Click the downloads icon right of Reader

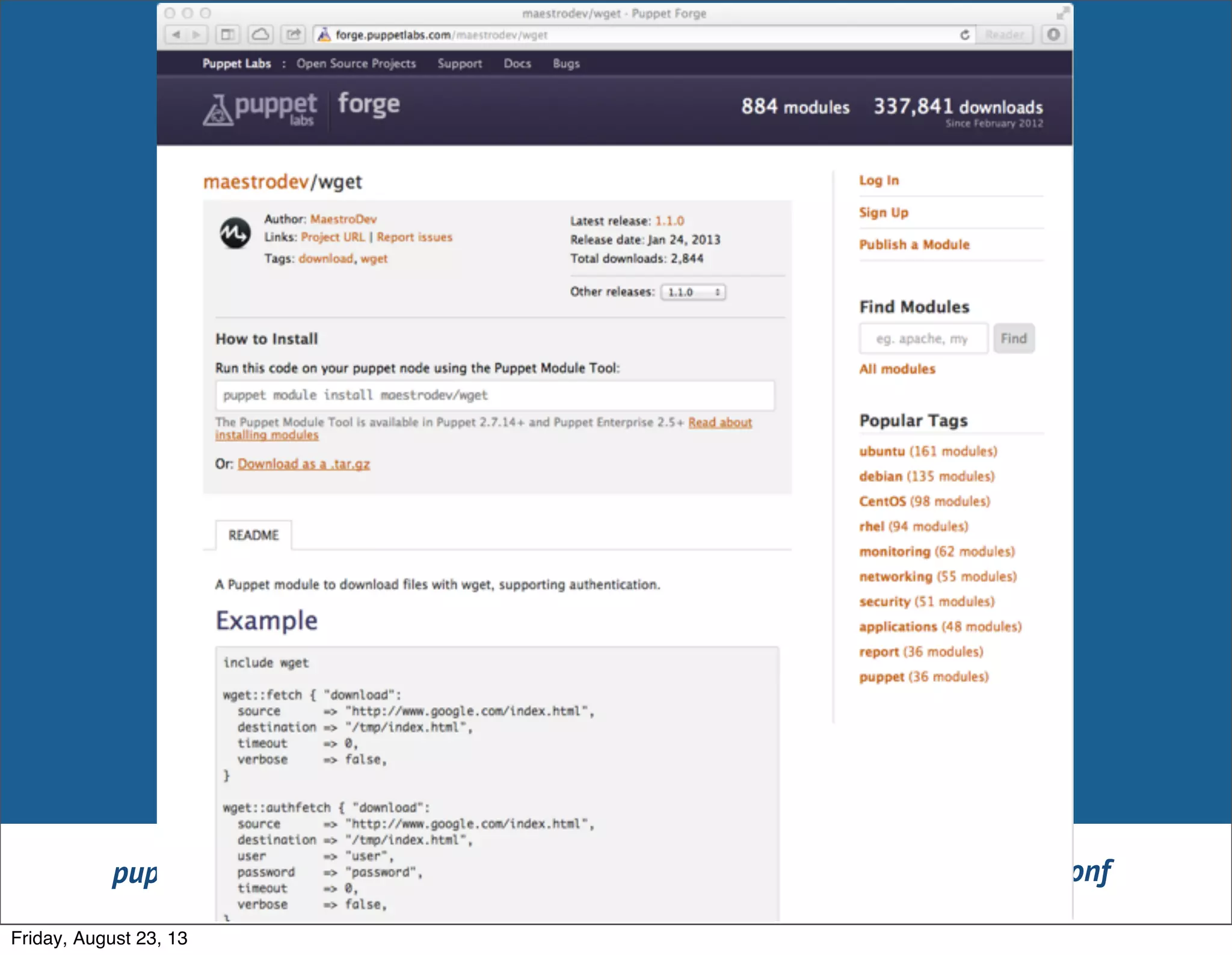pyautogui.click(x=1053, y=35)
